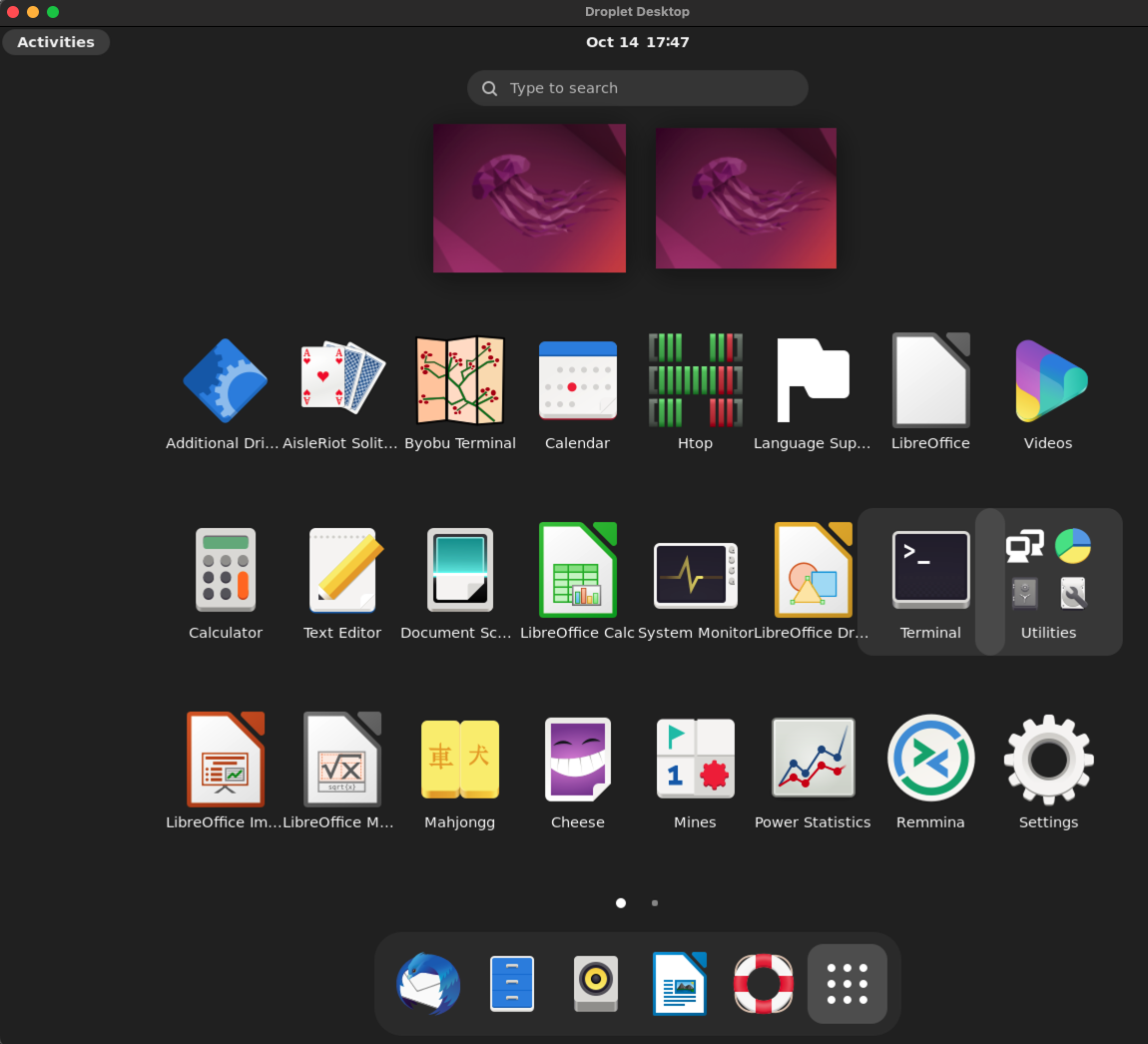Click the Activities button
This screenshot has width=1148, height=1044.
[x=56, y=42]
